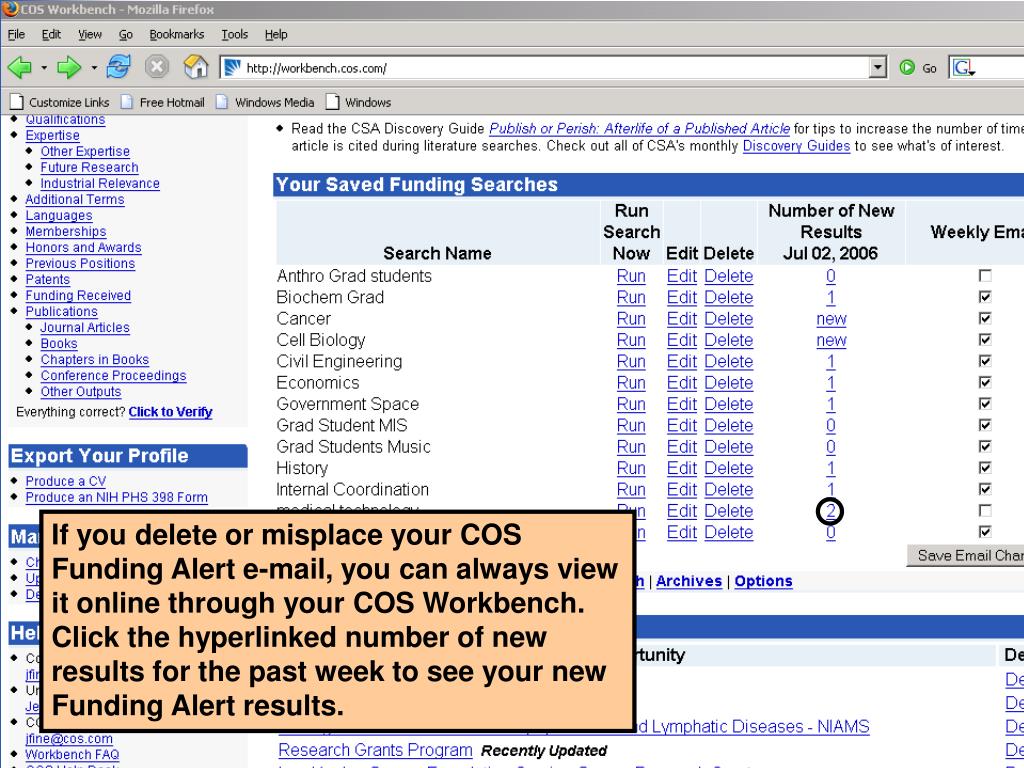1024x768 pixels.
Task: Open the Tools menu
Action: point(234,35)
